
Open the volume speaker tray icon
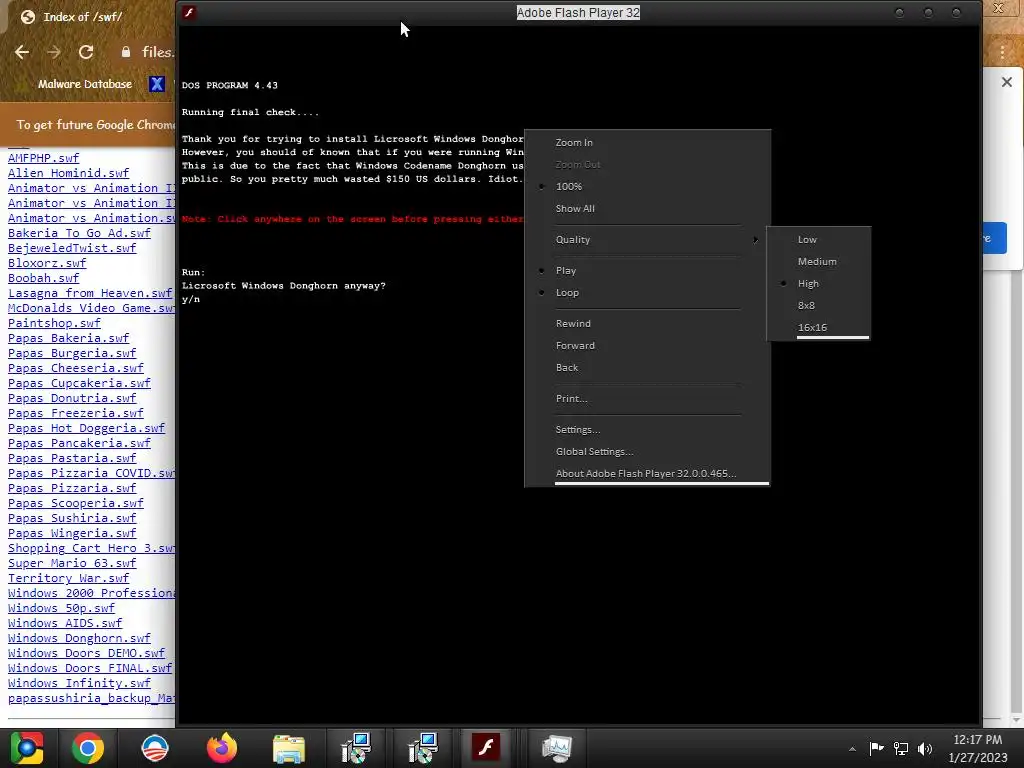pos(925,748)
